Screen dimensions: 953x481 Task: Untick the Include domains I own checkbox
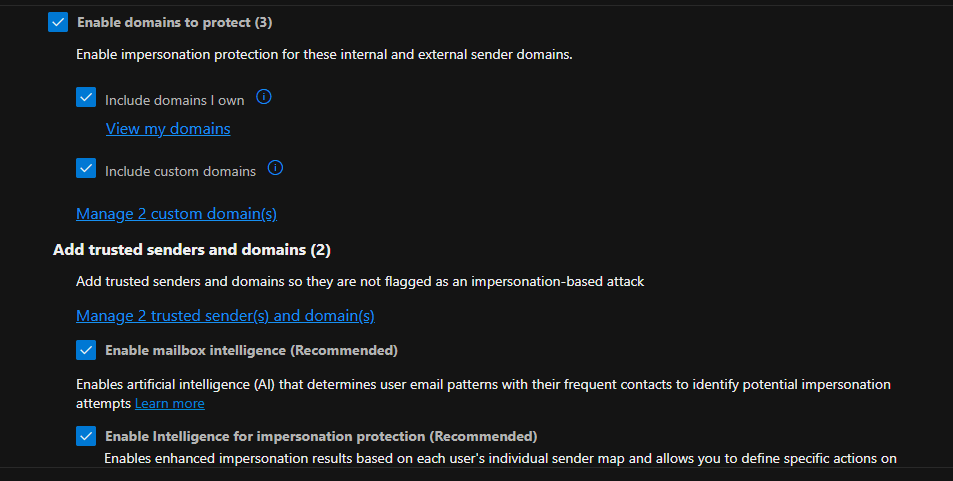click(86, 98)
